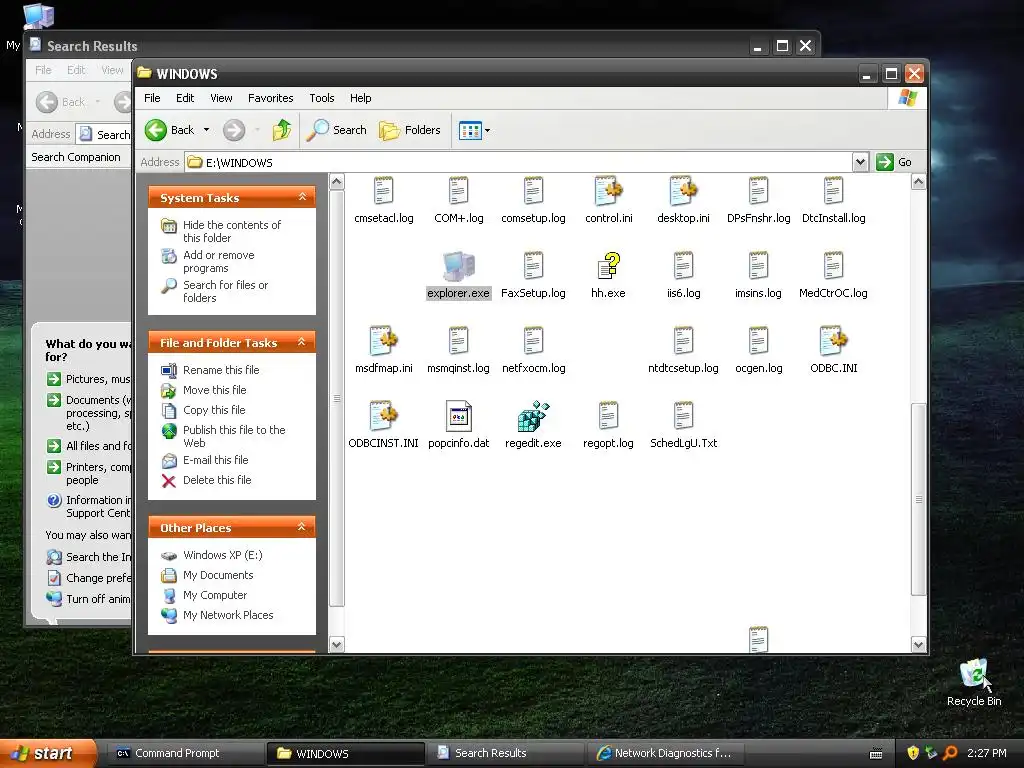Click the Go button next to address bar

(x=894, y=162)
